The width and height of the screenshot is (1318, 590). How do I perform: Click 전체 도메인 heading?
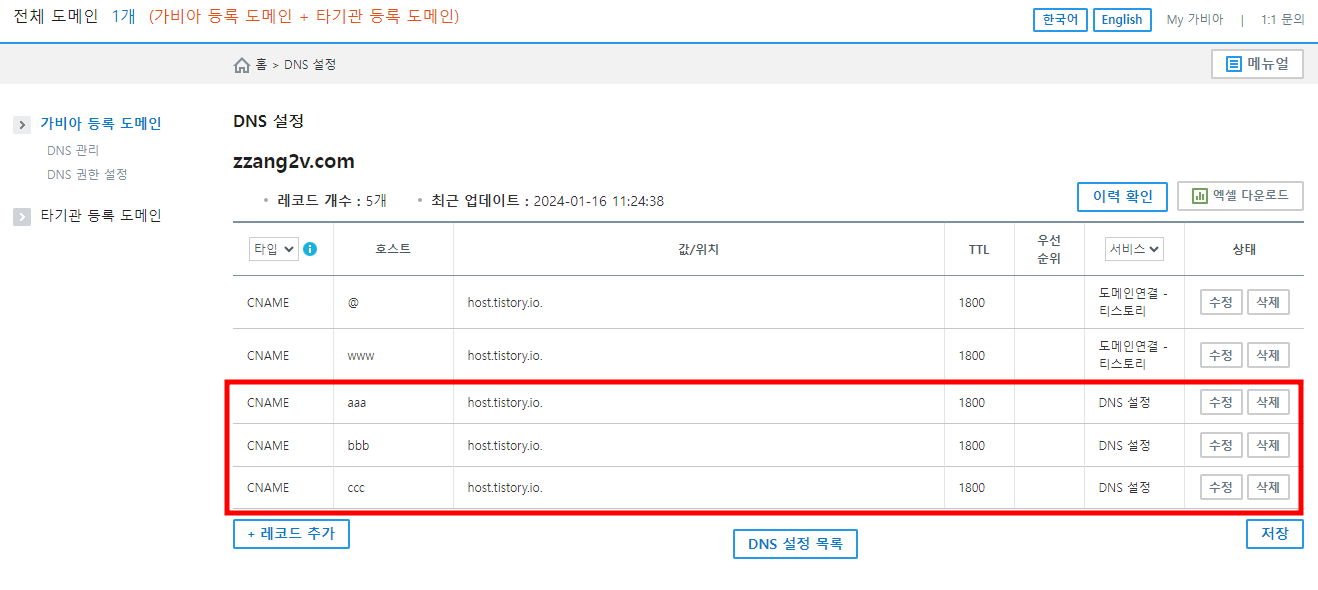tap(56, 17)
